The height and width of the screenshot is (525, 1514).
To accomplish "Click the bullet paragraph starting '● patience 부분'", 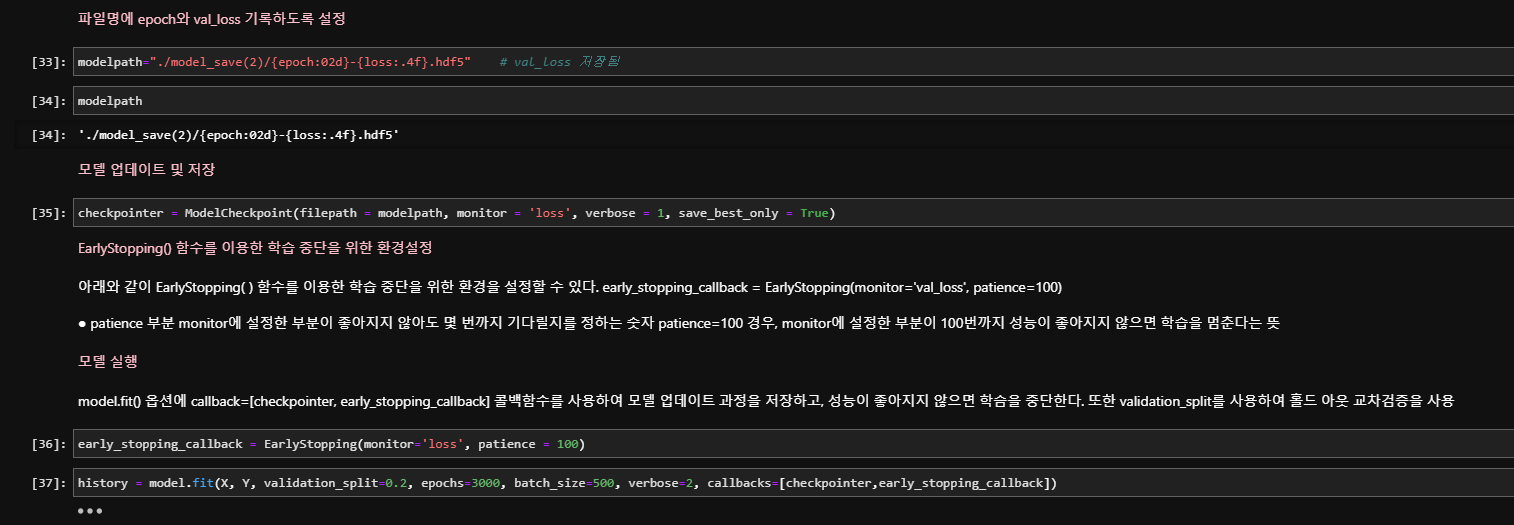I will click(x=678, y=323).
